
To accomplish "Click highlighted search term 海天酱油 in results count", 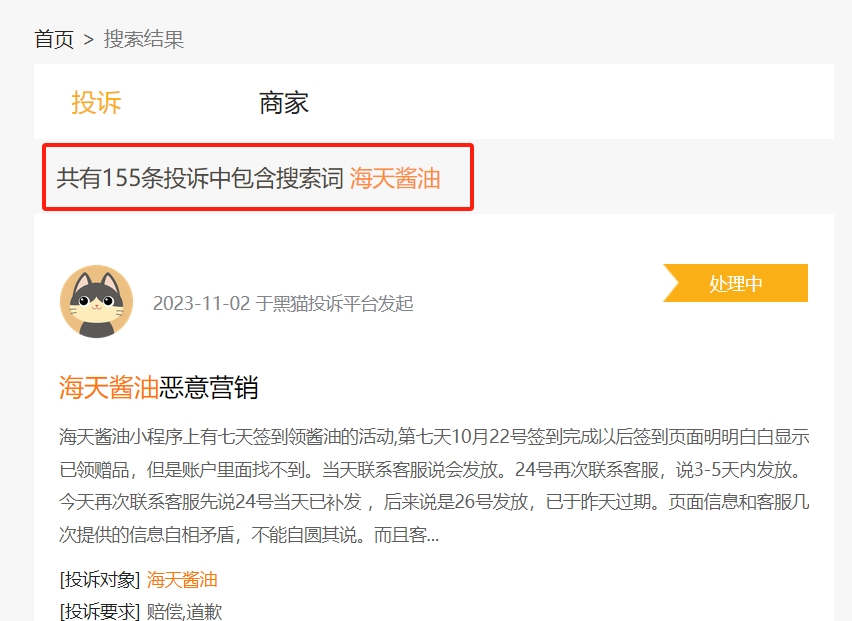I will pos(395,178).
